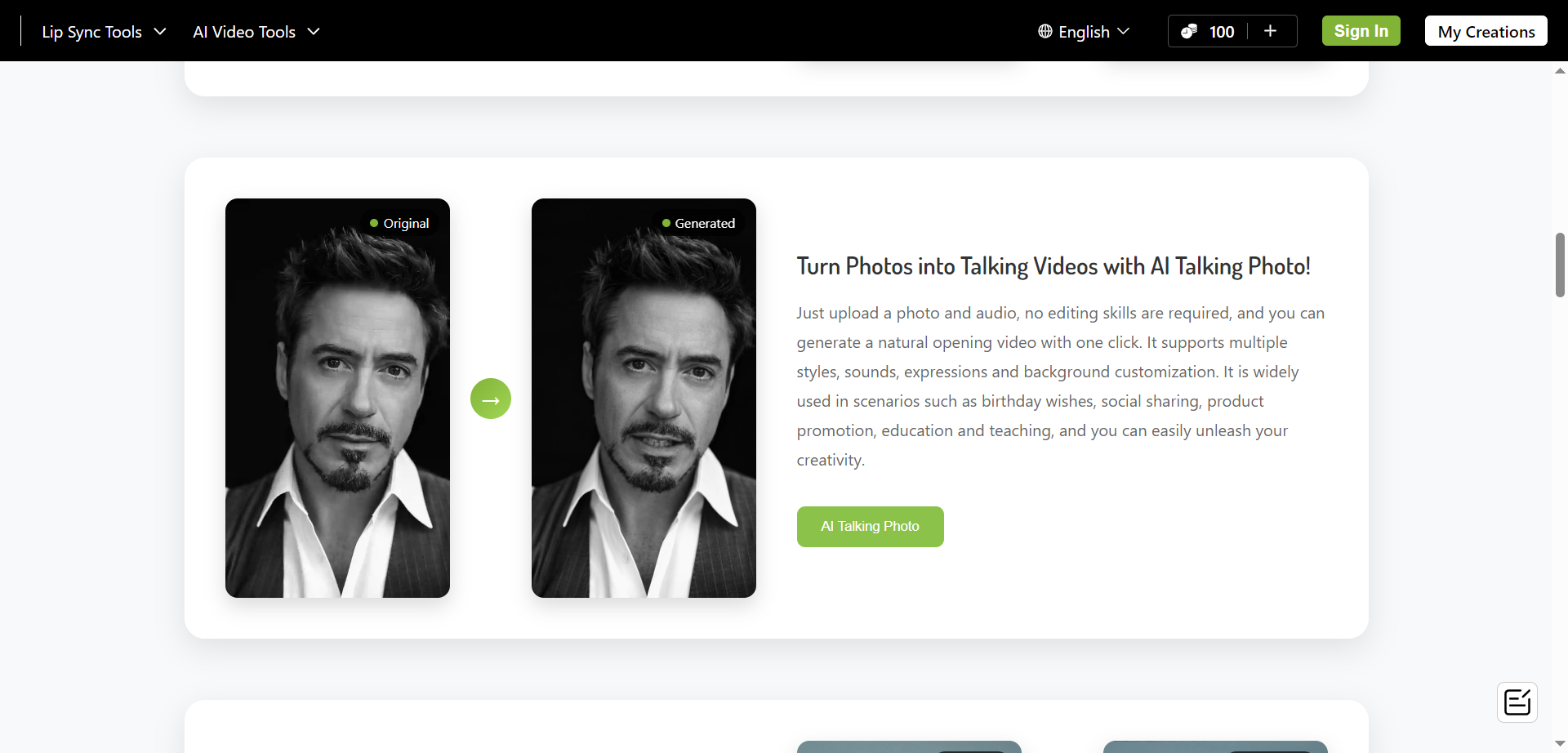Click the page vertical scrollbar thumb
The image size is (1568, 753).
pos(1560,265)
